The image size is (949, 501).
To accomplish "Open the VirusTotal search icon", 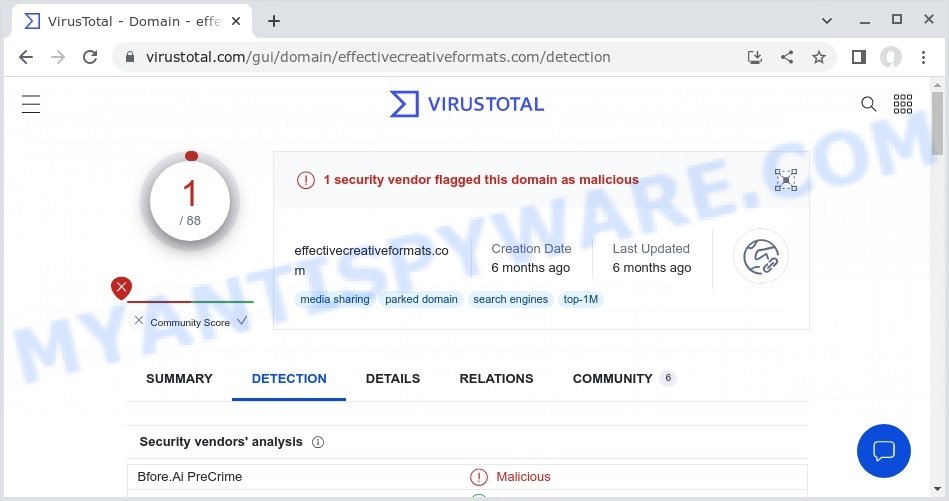I will pos(869,104).
